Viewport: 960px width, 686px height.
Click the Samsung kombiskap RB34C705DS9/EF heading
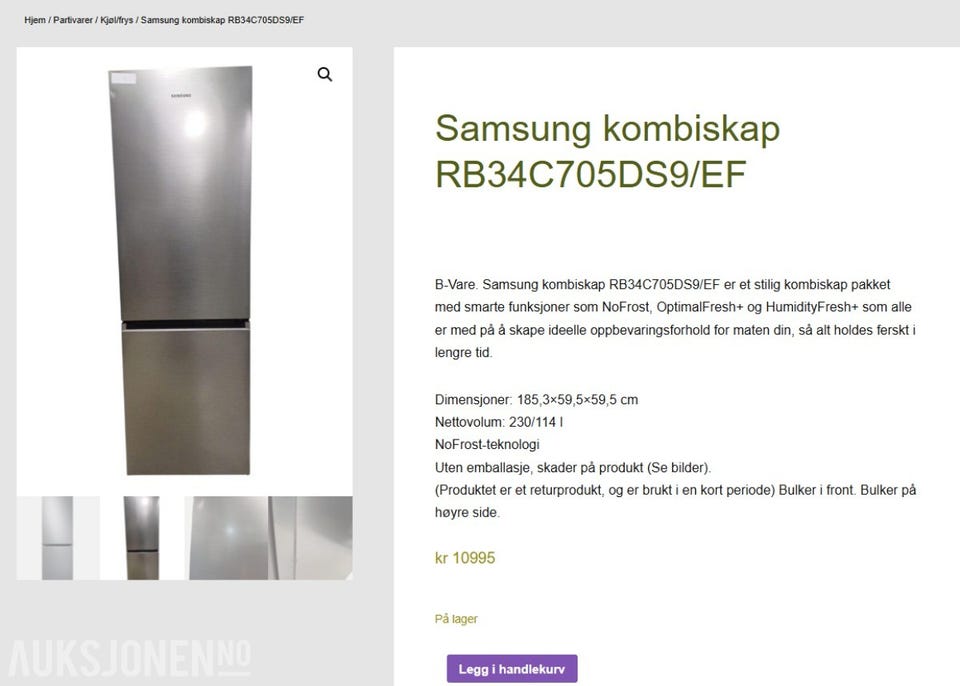[607, 151]
